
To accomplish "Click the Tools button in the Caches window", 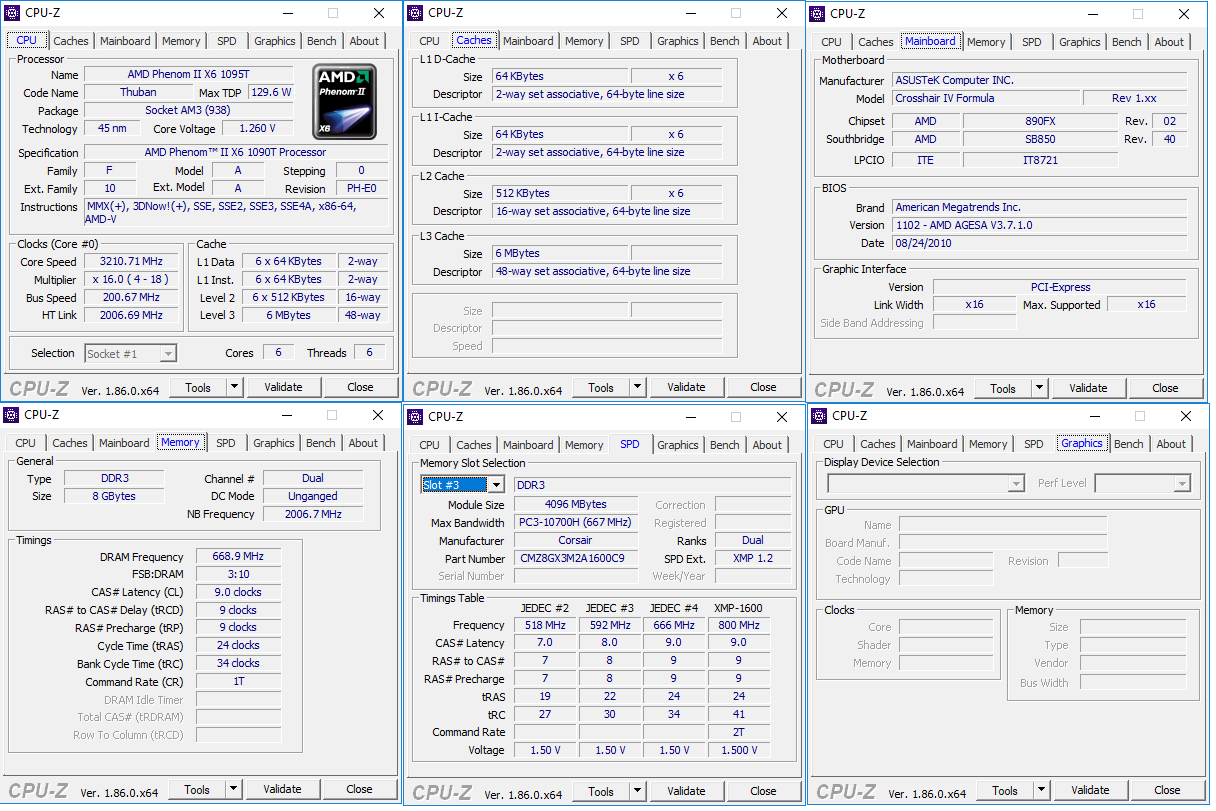I will (601, 387).
